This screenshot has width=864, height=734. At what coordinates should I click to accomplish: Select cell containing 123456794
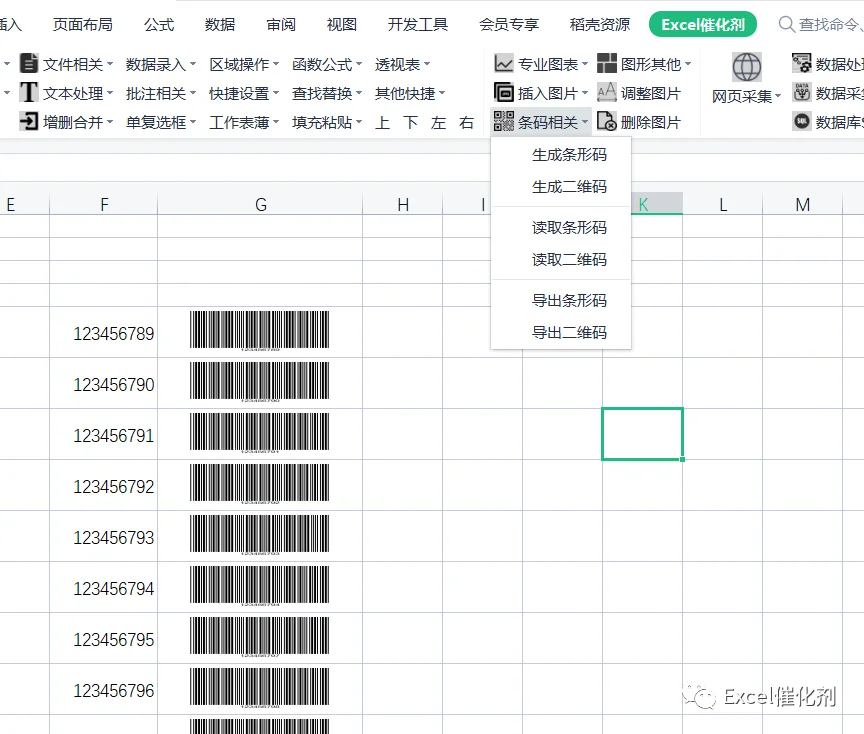click(104, 587)
